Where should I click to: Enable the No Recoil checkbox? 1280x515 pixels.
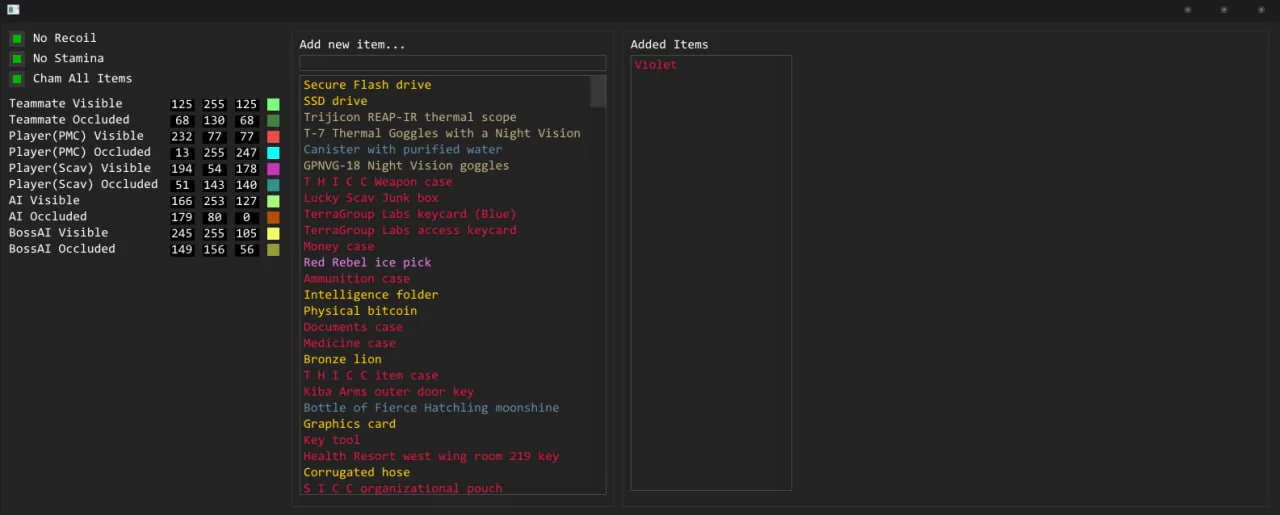(x=17, y=39)
